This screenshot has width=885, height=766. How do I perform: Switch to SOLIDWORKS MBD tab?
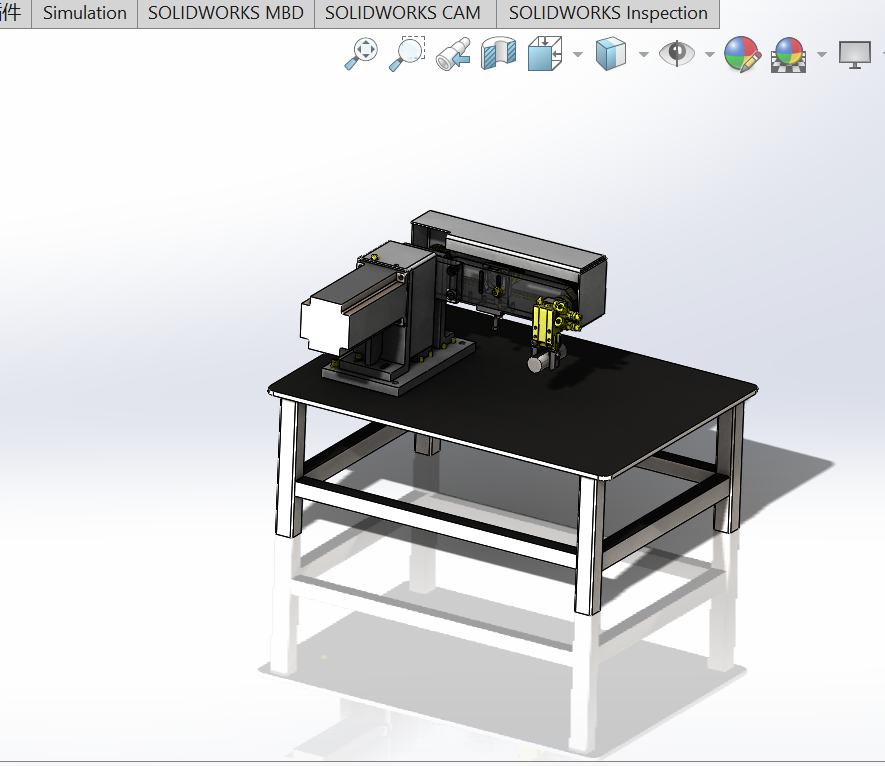226,13
